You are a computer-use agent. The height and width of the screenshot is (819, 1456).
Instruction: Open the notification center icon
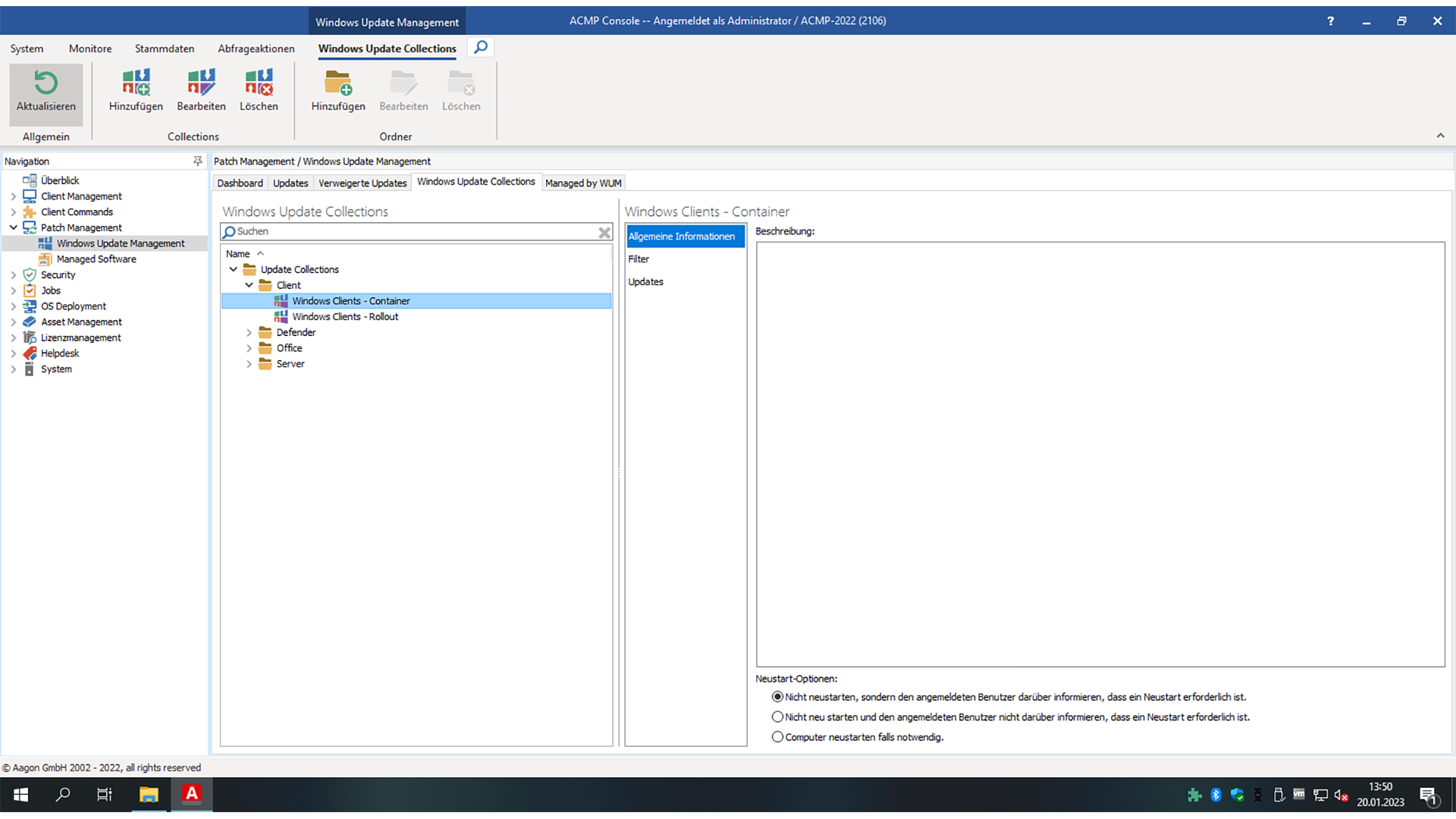1429,795
